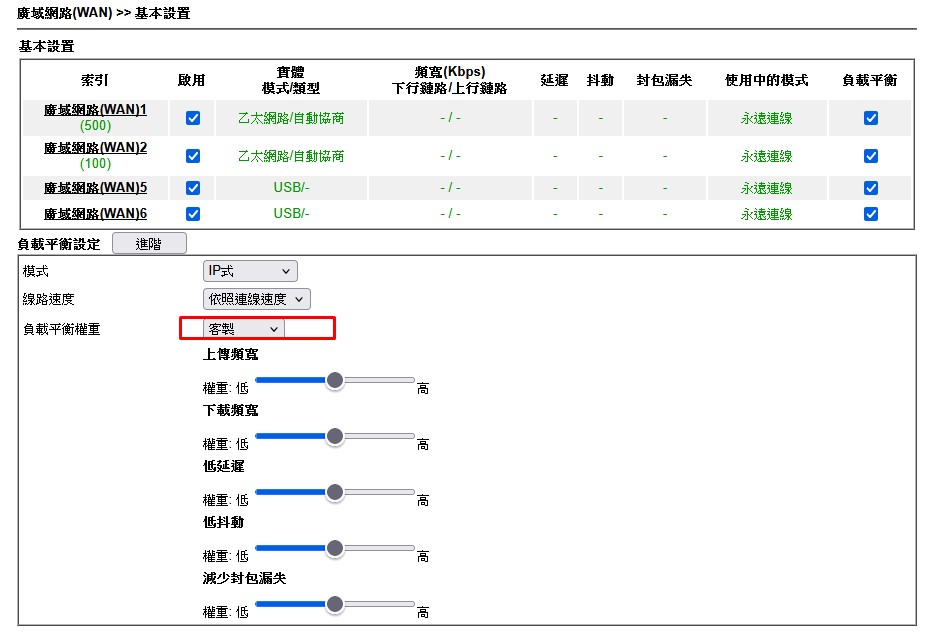Disable 負載平衡 checkbox for WAN5 row
The image size is (933, 633).
click(870, 188)
